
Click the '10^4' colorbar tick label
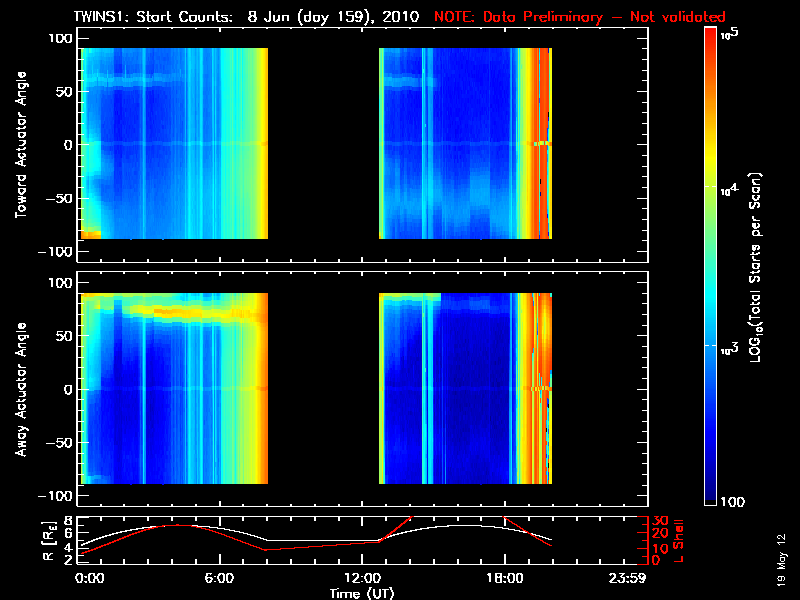(729, 190)
